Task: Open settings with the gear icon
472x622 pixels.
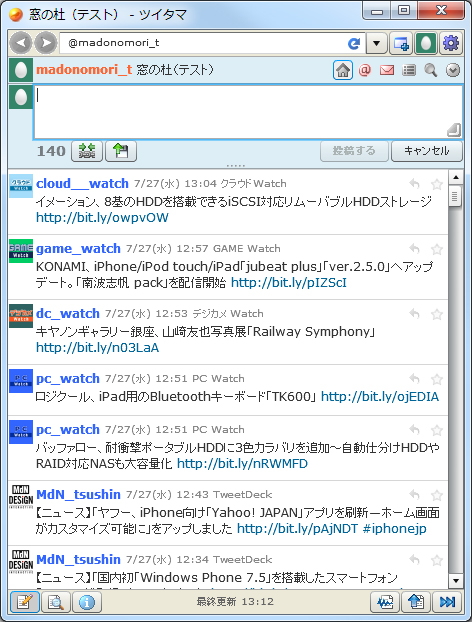Action: point(451,43)
